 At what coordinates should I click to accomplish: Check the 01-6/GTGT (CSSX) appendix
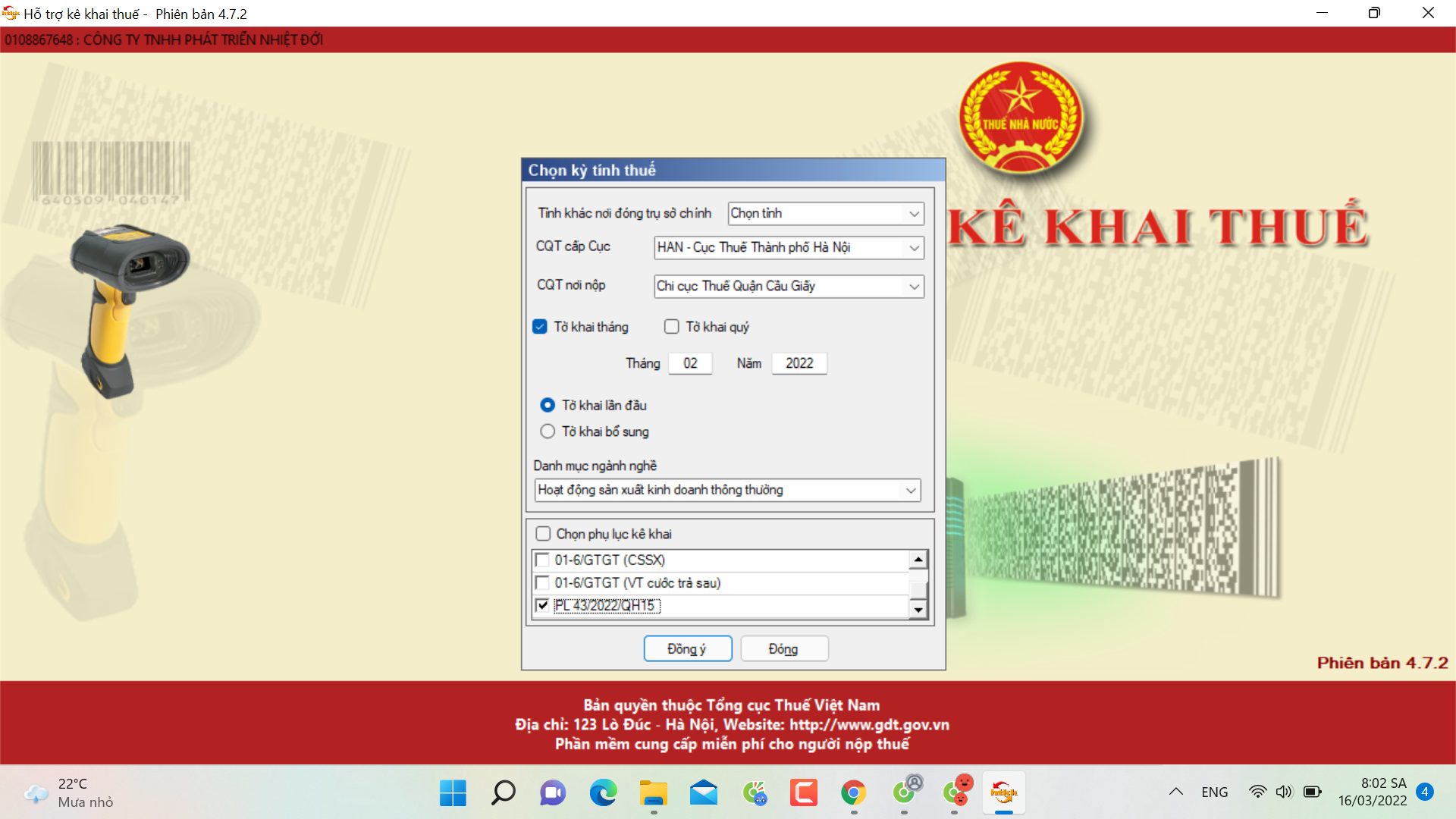coord(542,560)
